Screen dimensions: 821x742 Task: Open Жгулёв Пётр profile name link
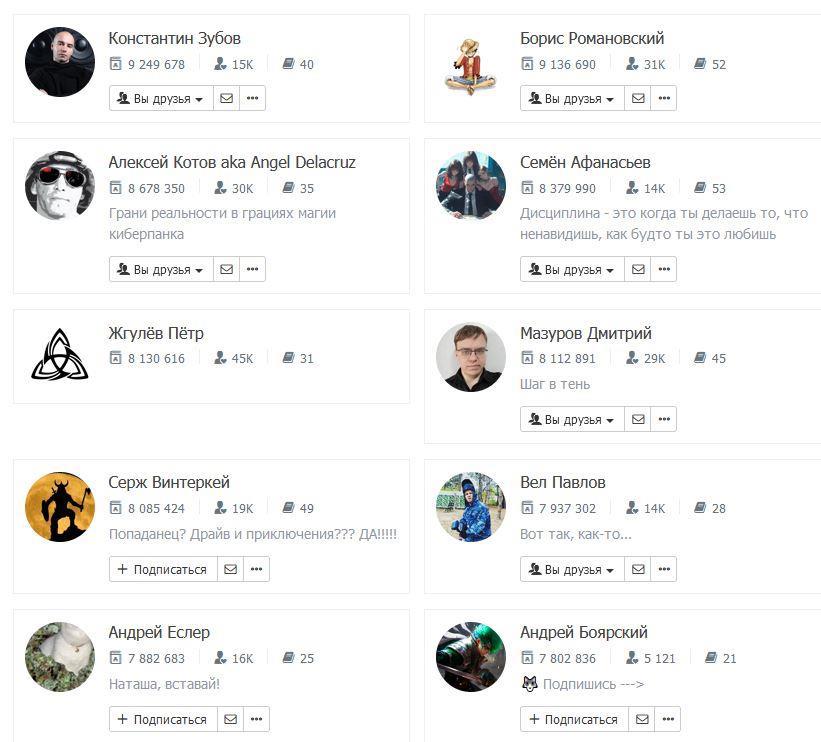pyautogui.click(x=156, y=333)
